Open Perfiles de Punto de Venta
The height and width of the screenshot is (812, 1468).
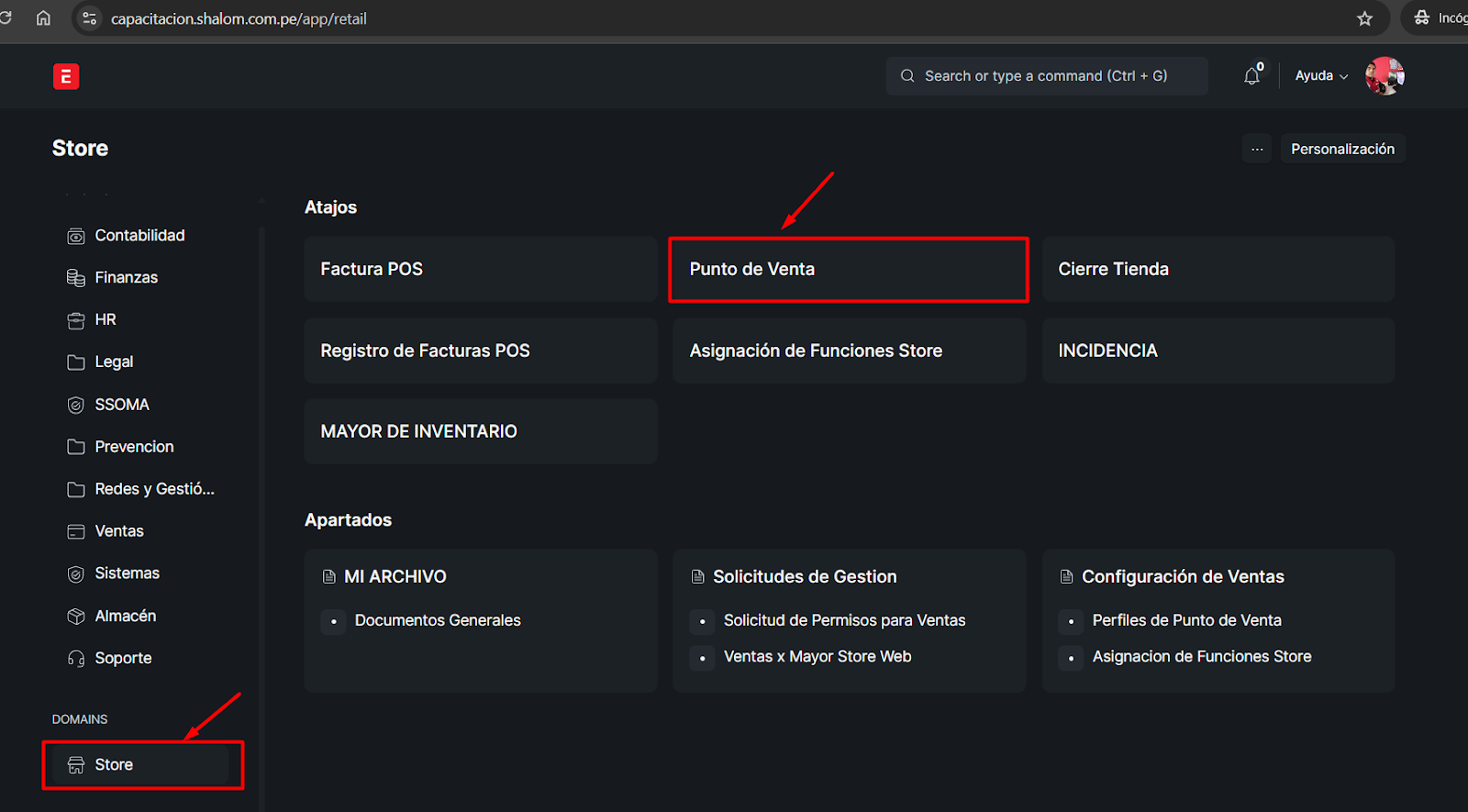click(1186, 621)
